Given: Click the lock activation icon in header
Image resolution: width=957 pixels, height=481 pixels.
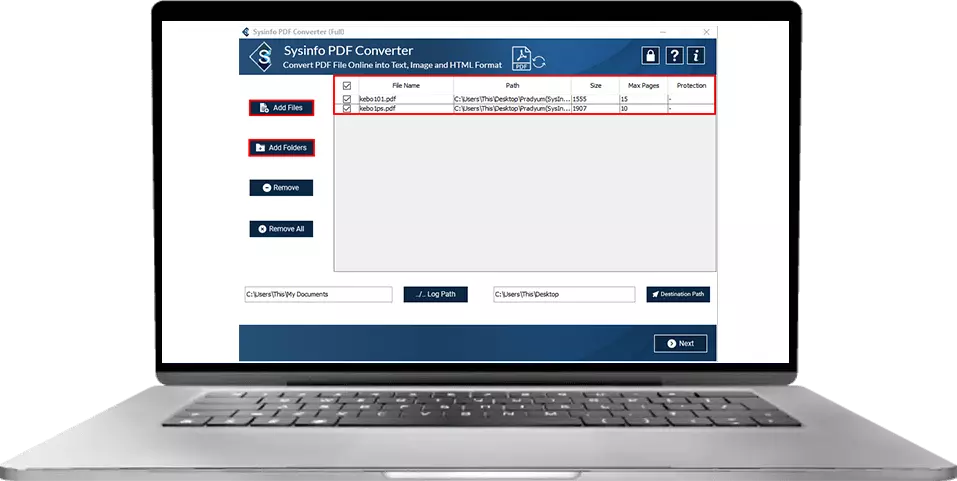Looking at the screenshot, I should 651,56.
